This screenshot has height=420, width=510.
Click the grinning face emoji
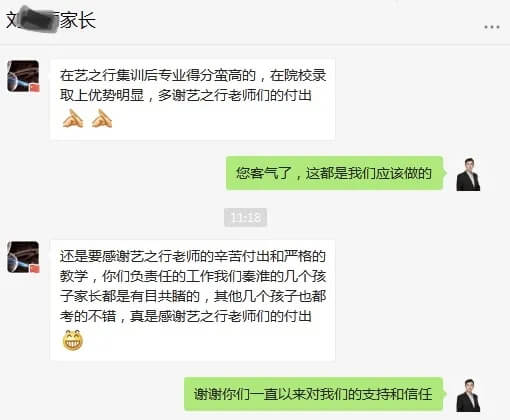tap(73, 340)
